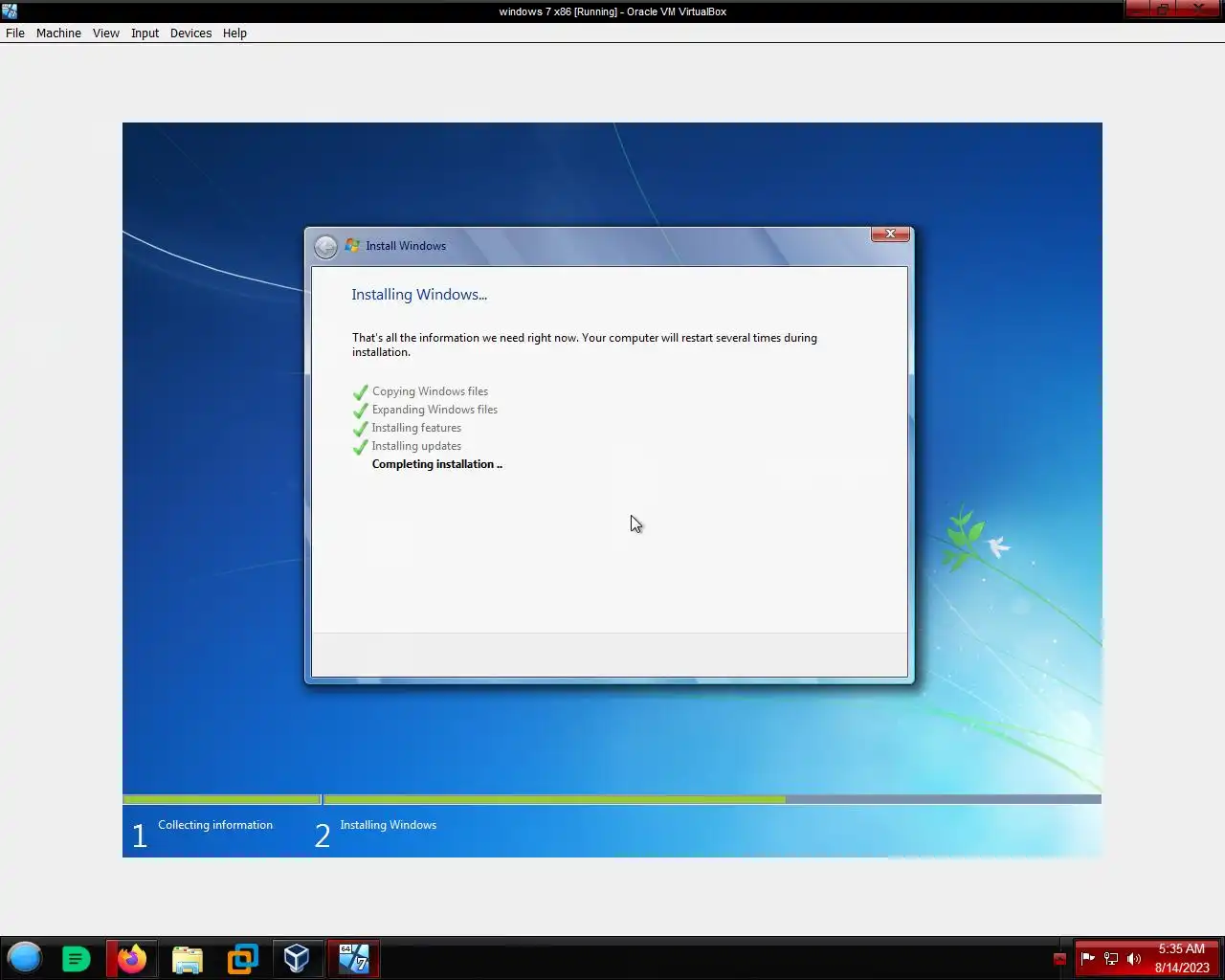This screenshot has height=980, width=1225.
Task: Click the 'Completing installation' text
Action: click(436, 464)
